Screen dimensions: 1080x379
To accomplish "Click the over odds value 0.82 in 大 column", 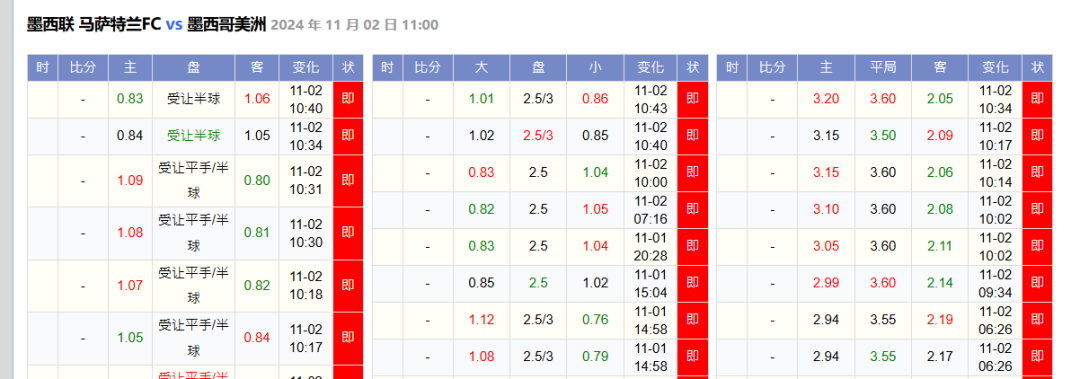I will pyautogui.click(x=481, y=209).
